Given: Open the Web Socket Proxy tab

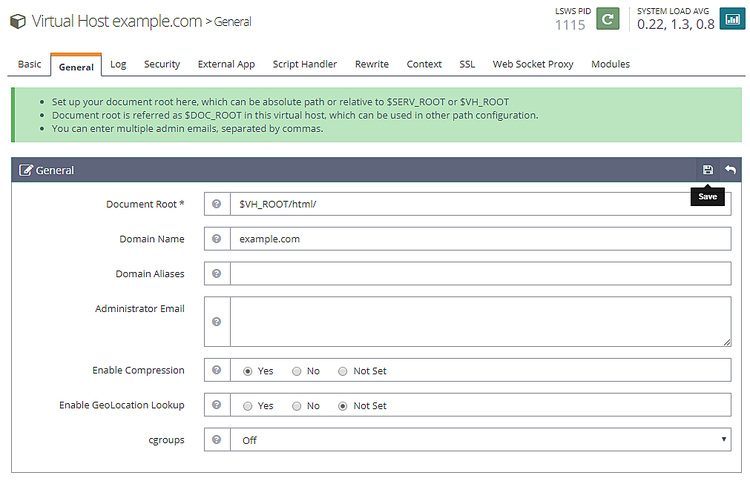Looking at the screenshot, I should click(533, 64).
